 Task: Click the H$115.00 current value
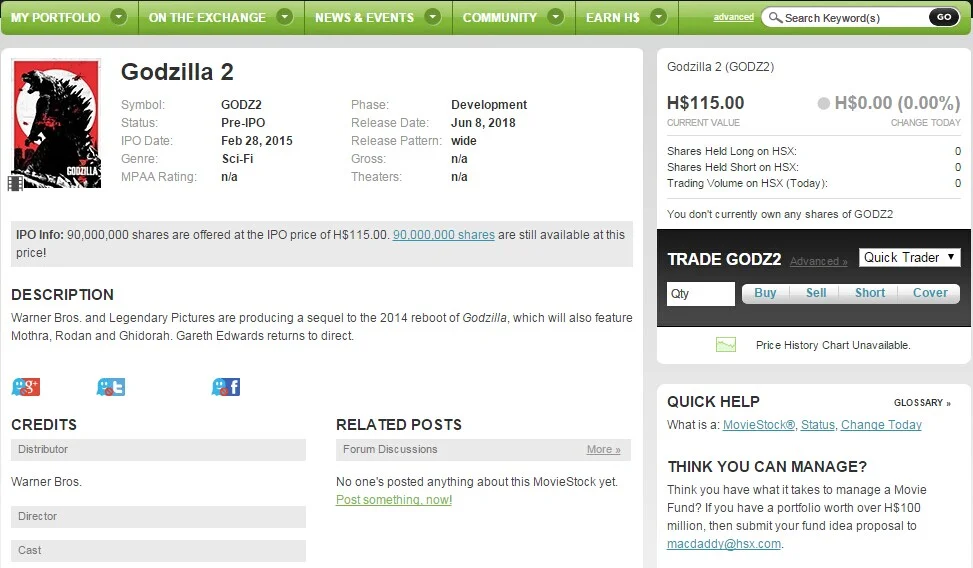tap(706, 103)
